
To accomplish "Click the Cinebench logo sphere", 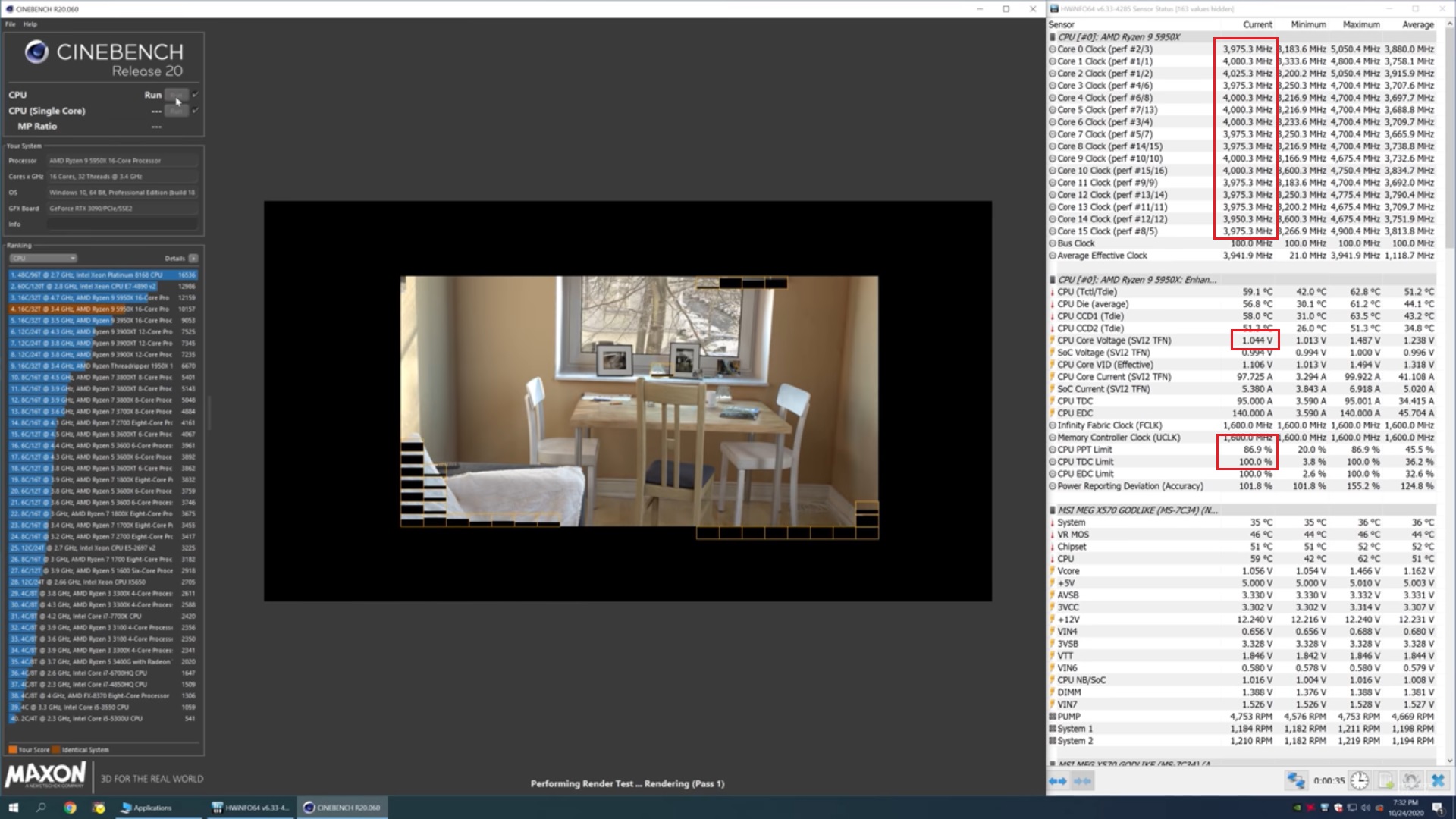I will pos(36,52).
